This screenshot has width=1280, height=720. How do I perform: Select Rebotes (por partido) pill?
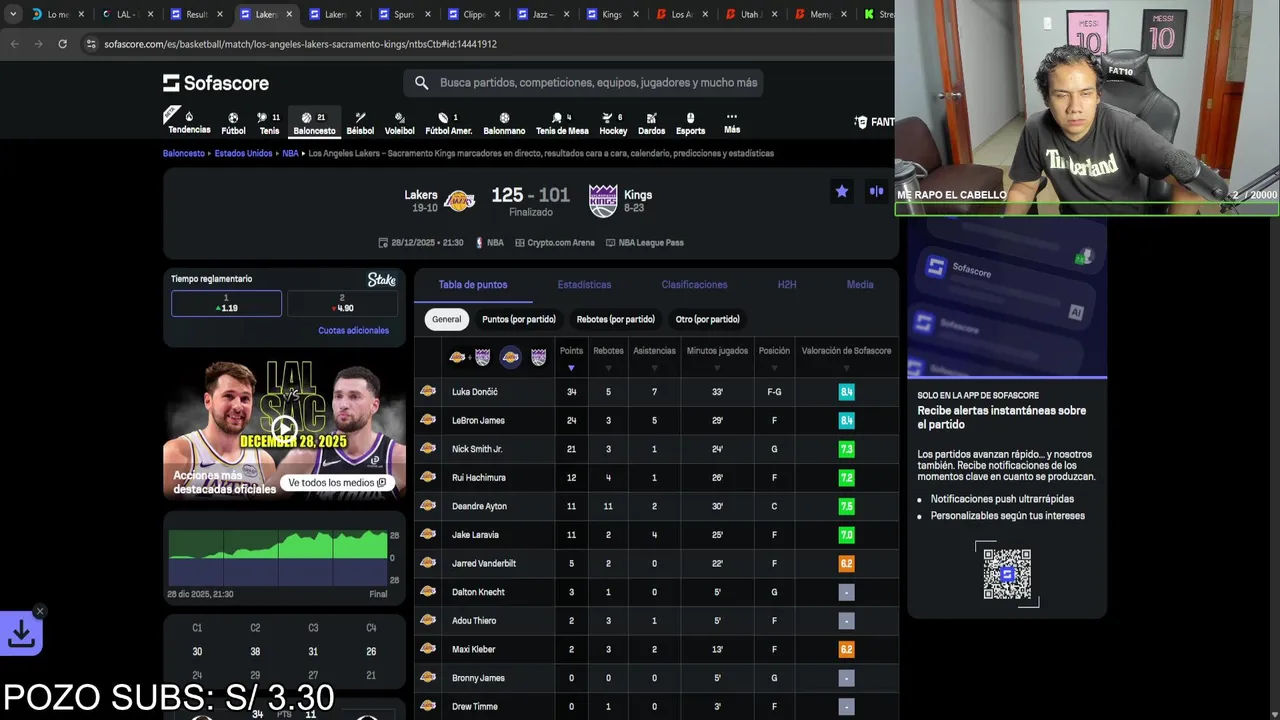coord(616,319)
